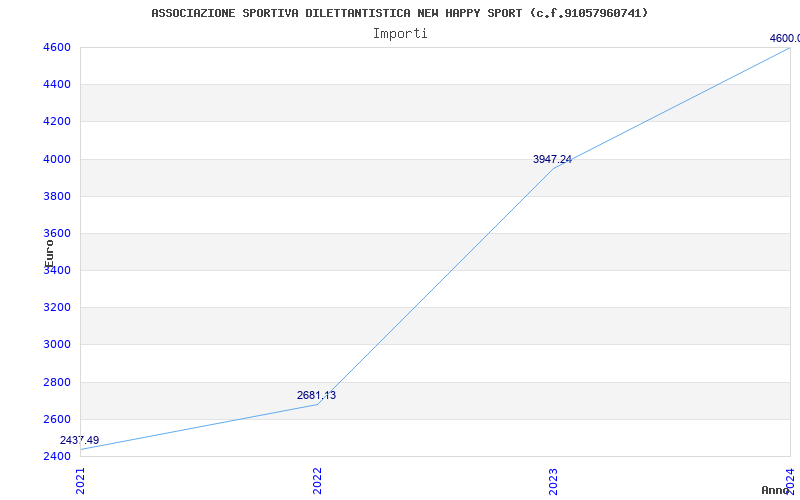Click the Euro y-axis title

click(x=49, y=254)
